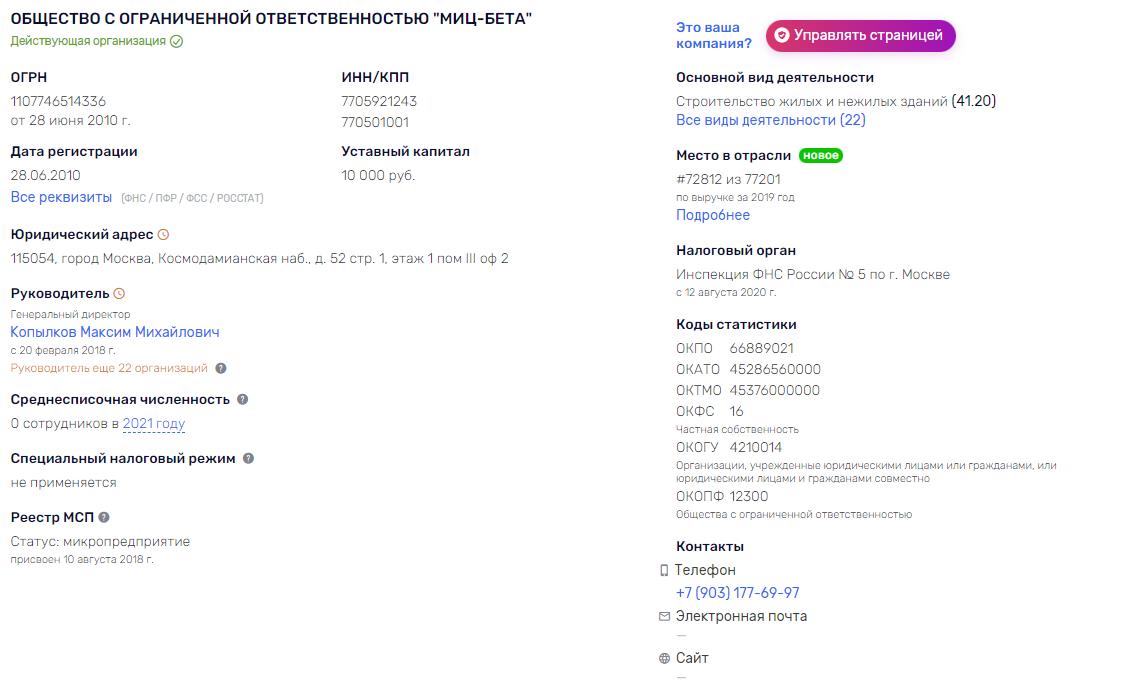Image resolution: width=1126 pixels, height=697 pixels.
Task: Call phone number +7 (903) 177-69-97
Action: tap(738, 593)
